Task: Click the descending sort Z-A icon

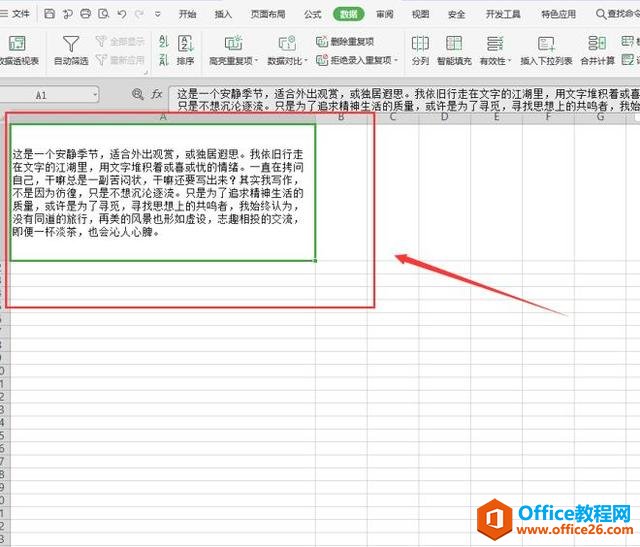Action: (164, 60)
